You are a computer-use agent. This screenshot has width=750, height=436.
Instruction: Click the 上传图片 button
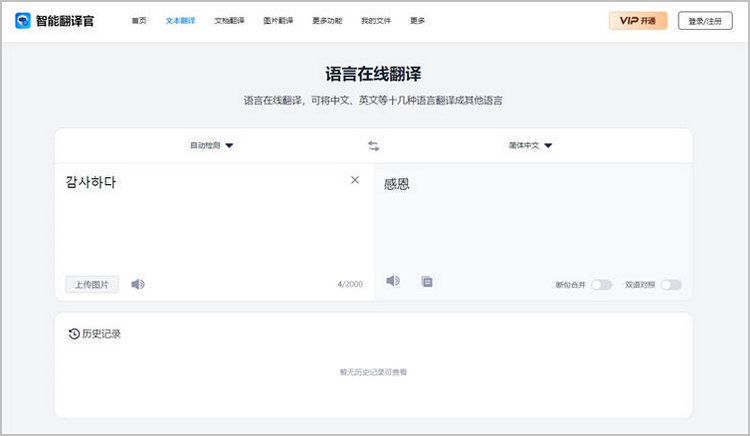(92, 284)
